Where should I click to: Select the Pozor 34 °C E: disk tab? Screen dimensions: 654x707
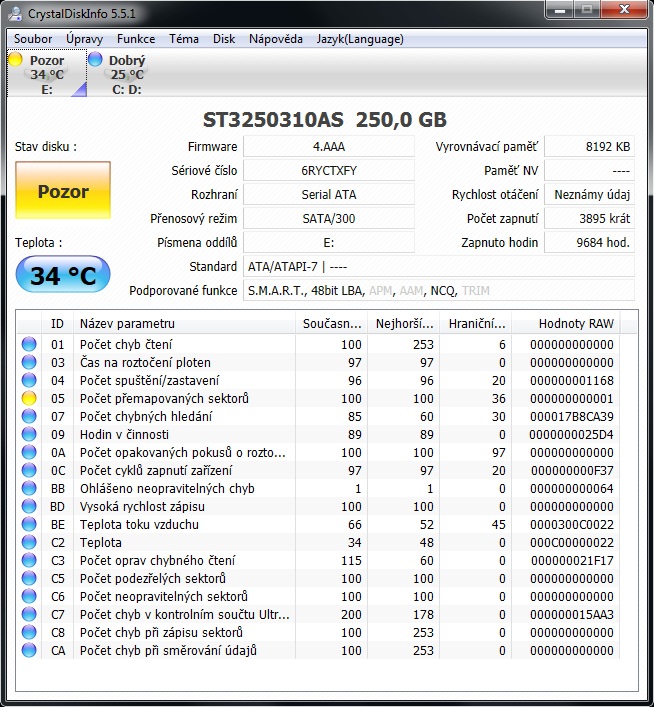47,73
